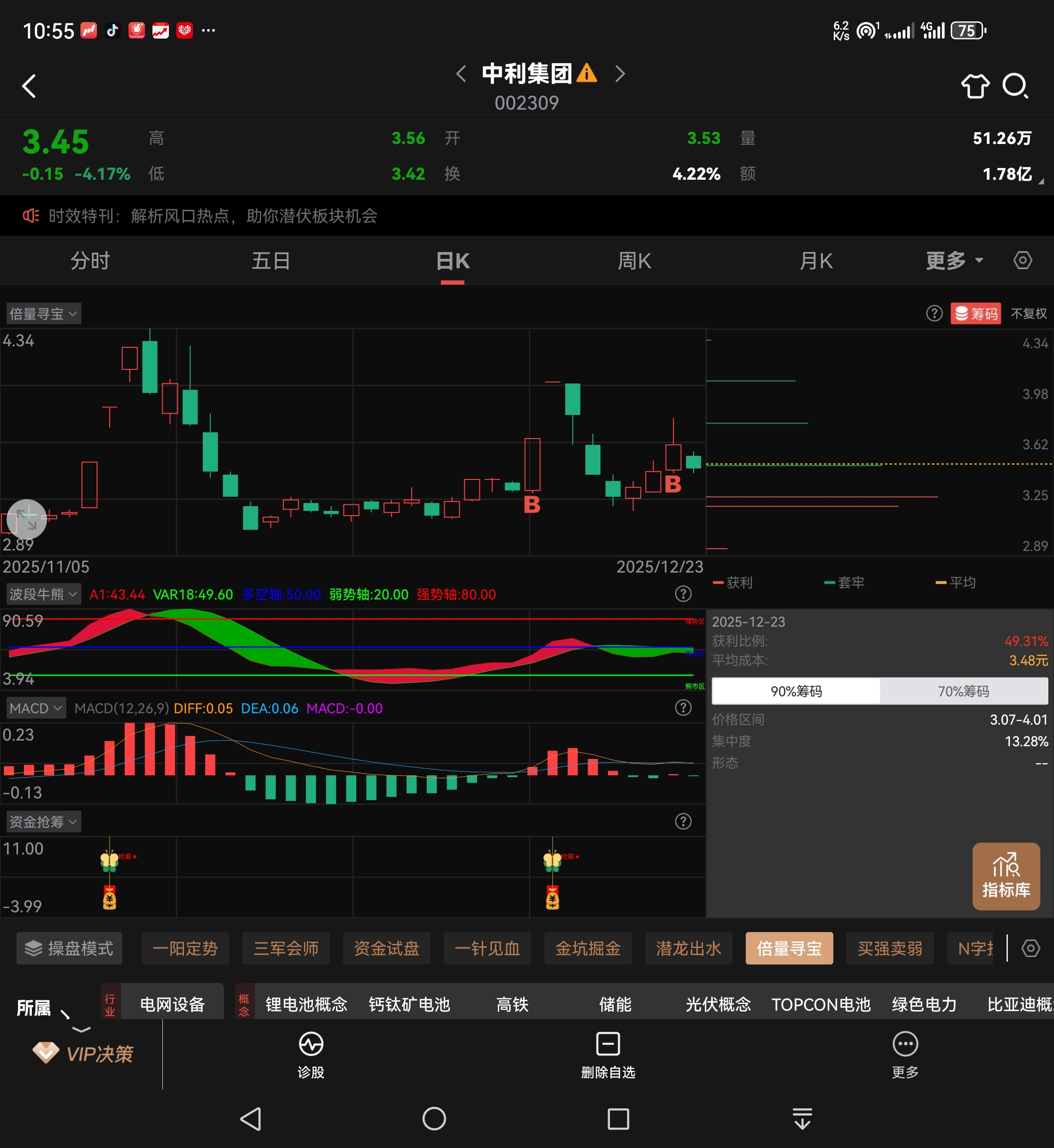Expand the 倍量寻宝 indicator dropdown
1054x1148 pixels.
pyautogui.click(x=43, y=314)
